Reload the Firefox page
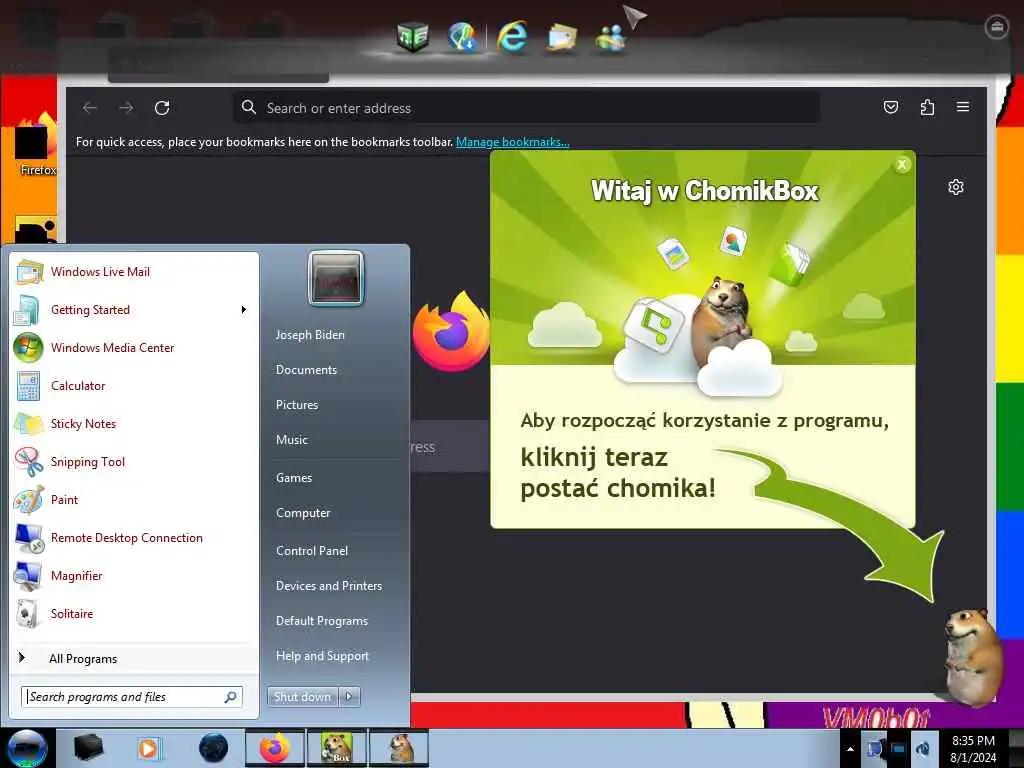Screen dimensions: 1024x768 162,108
